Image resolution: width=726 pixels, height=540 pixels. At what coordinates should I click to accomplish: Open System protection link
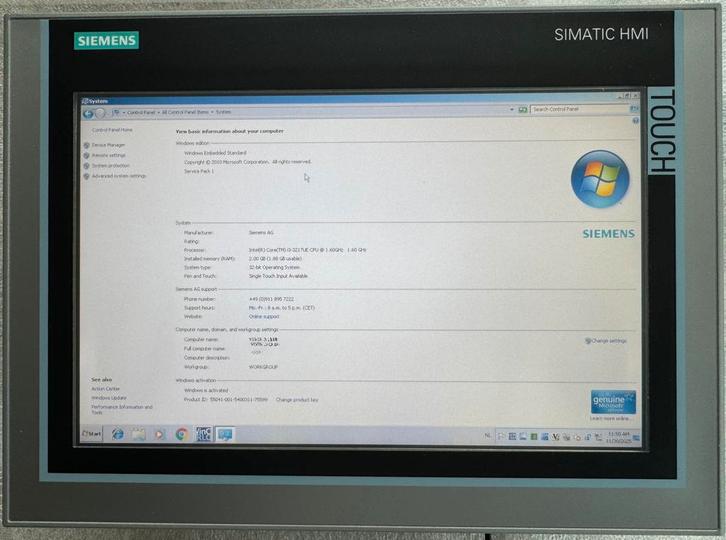[111, 166]
